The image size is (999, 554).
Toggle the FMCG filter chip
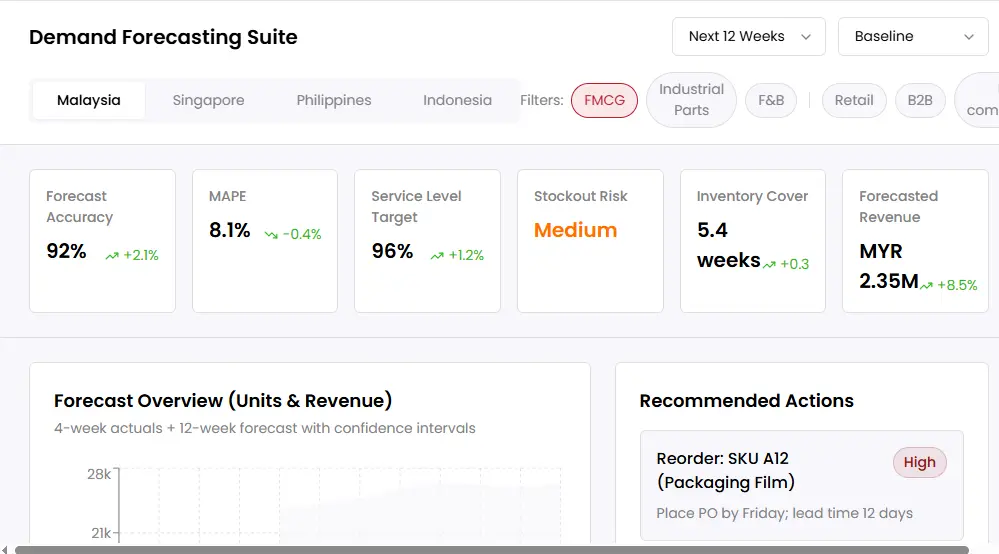pyautogui.click(x=604, y=100)
